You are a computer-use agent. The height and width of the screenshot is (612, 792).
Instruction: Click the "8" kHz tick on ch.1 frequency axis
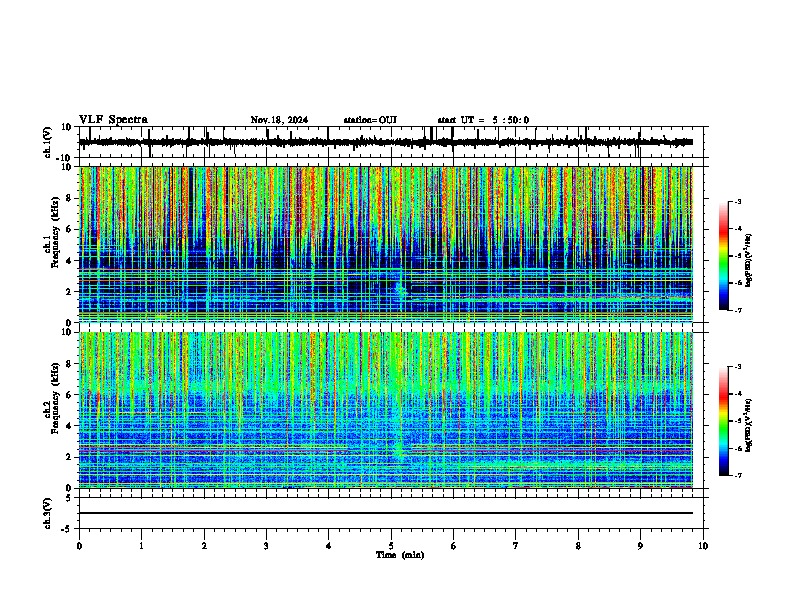[70, 198]
